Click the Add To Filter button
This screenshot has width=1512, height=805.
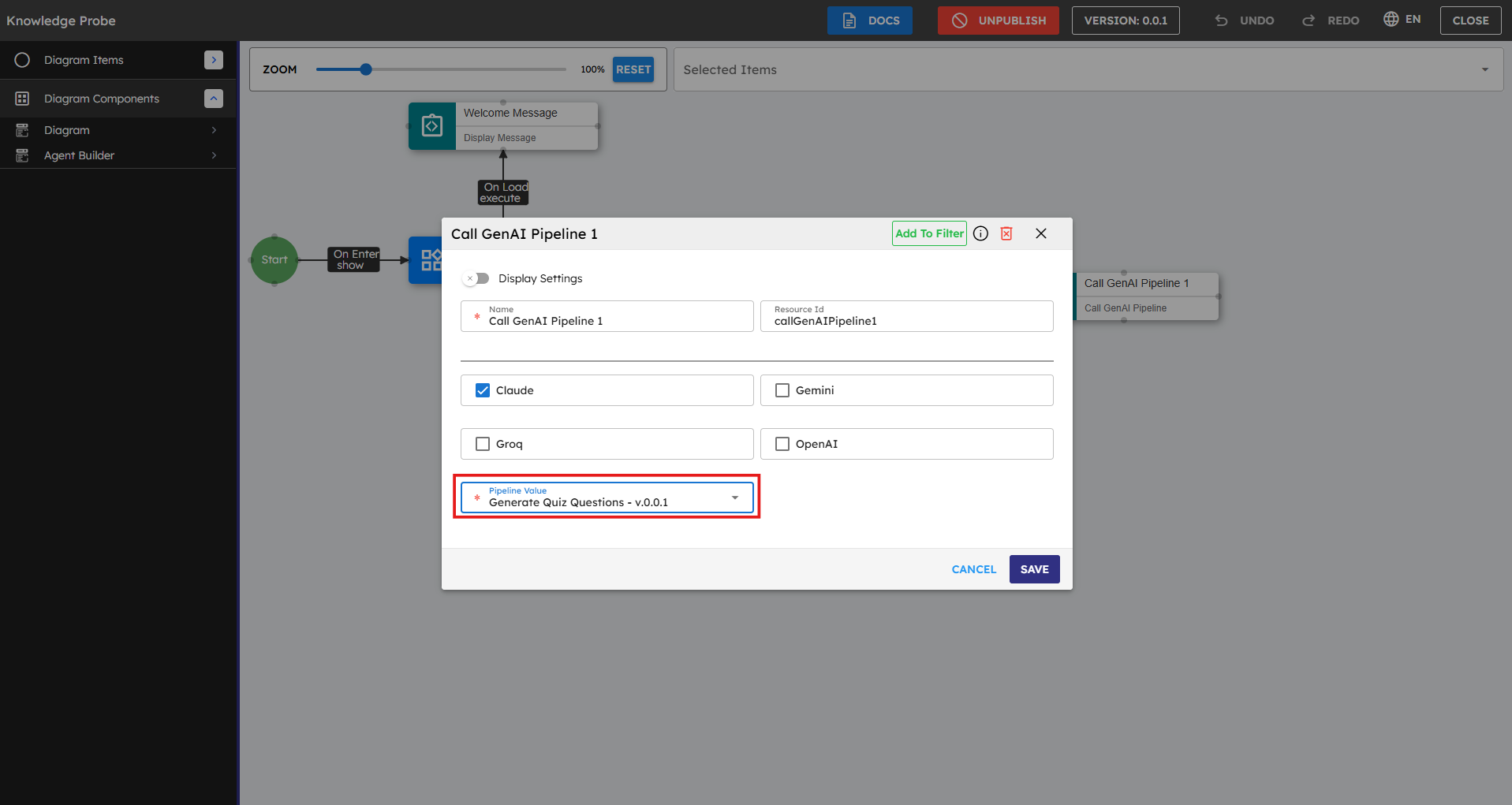(x=929, y=233)
